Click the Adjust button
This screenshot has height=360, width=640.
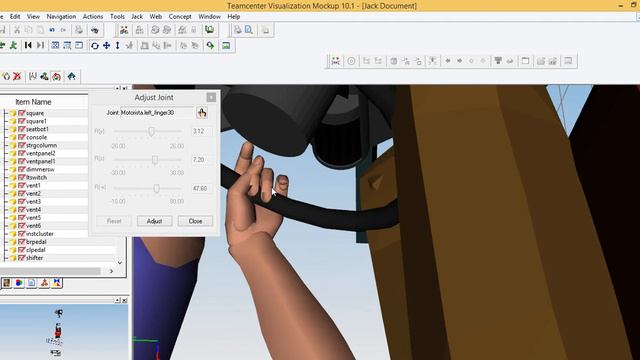154,221
